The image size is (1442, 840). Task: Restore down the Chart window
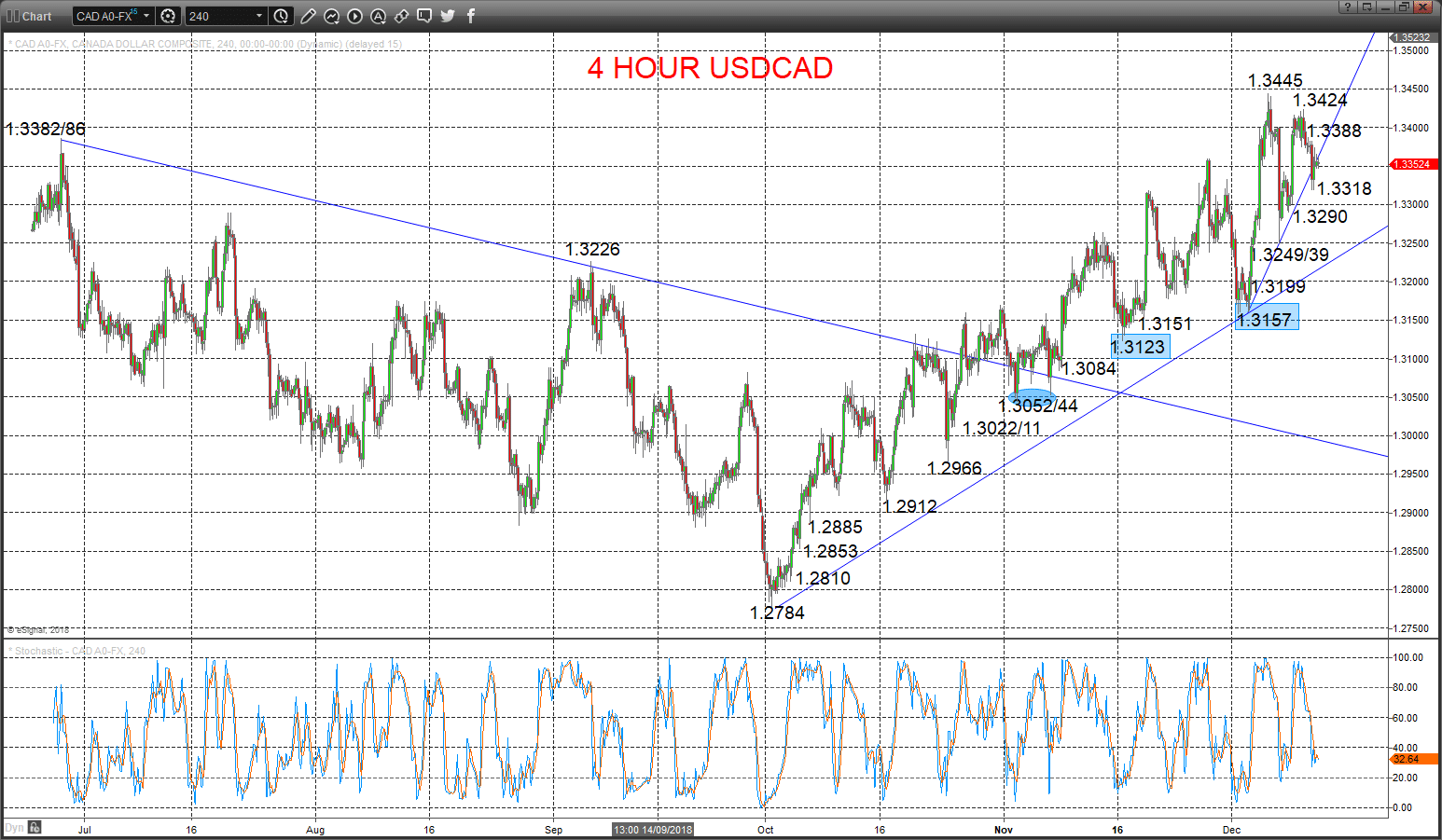point(1404,7)
